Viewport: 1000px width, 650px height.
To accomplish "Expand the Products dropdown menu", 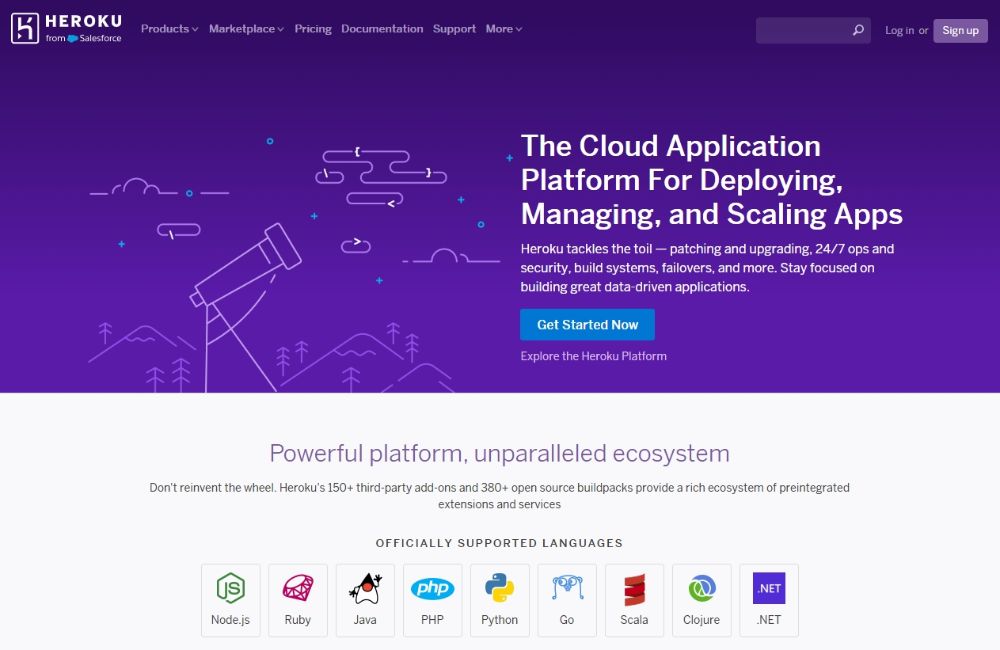I will coord(169,29).
